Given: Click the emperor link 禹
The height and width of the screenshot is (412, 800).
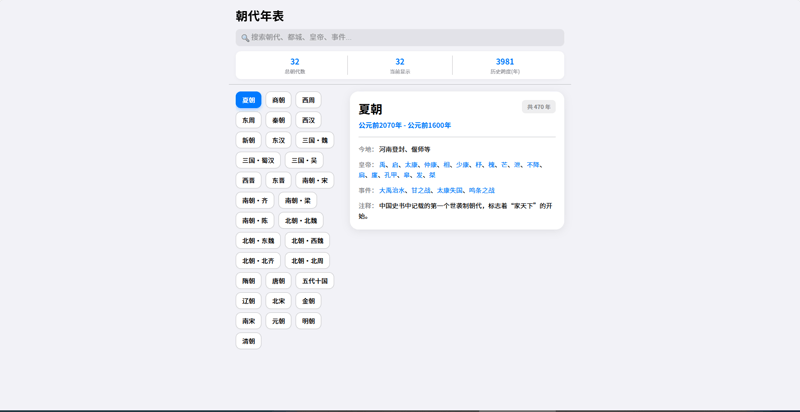Looking at the screenshot, I should click(382, 165).
